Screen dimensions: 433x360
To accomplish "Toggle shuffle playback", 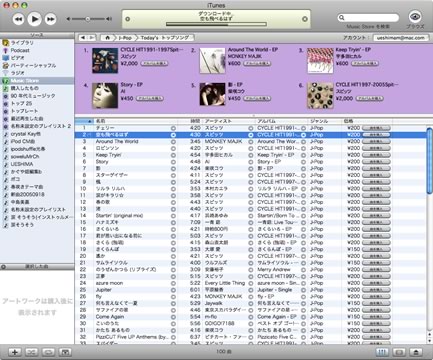I will click(31, 352).
